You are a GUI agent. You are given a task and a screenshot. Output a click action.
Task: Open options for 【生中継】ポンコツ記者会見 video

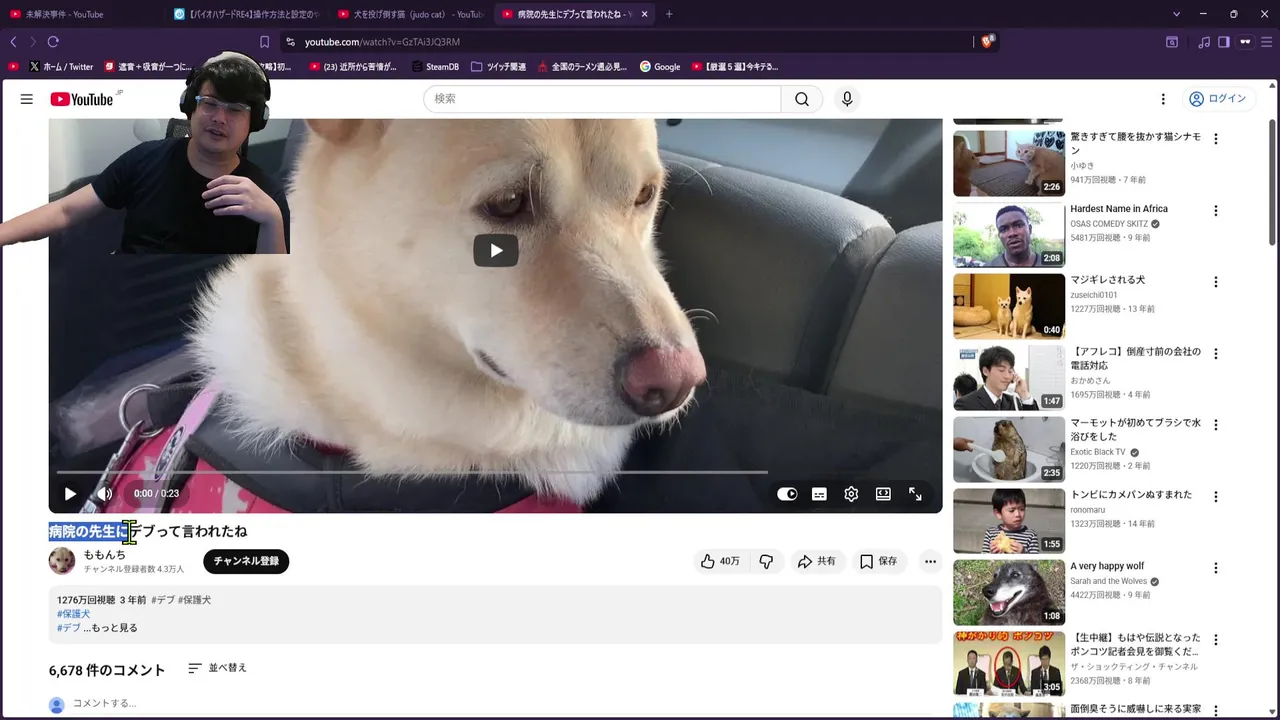point(1216,639)
